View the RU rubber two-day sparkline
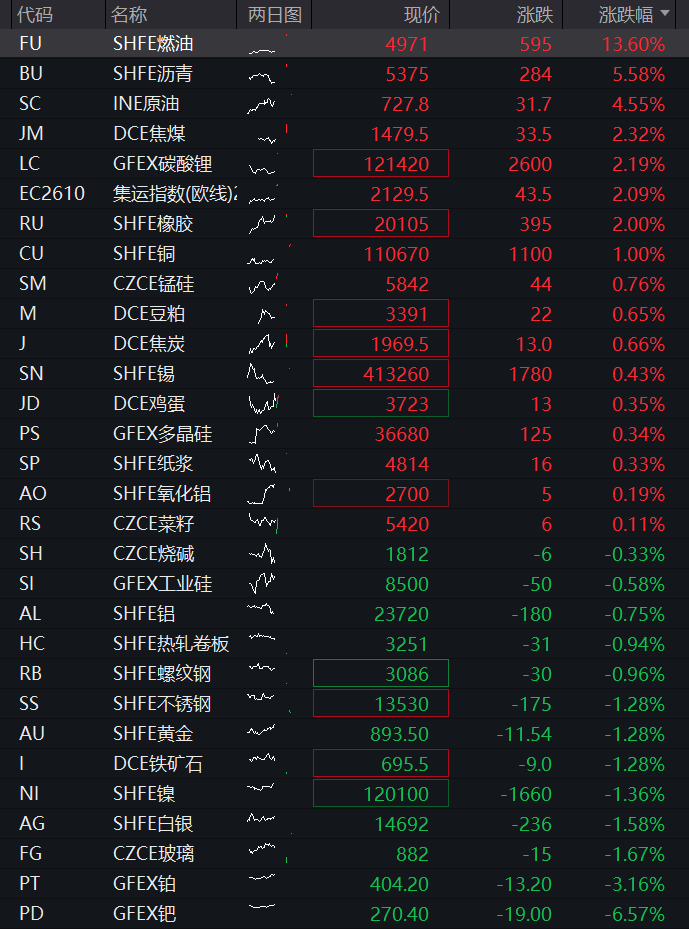Screen dimensions: 689x929 click(x=268, y=224)
